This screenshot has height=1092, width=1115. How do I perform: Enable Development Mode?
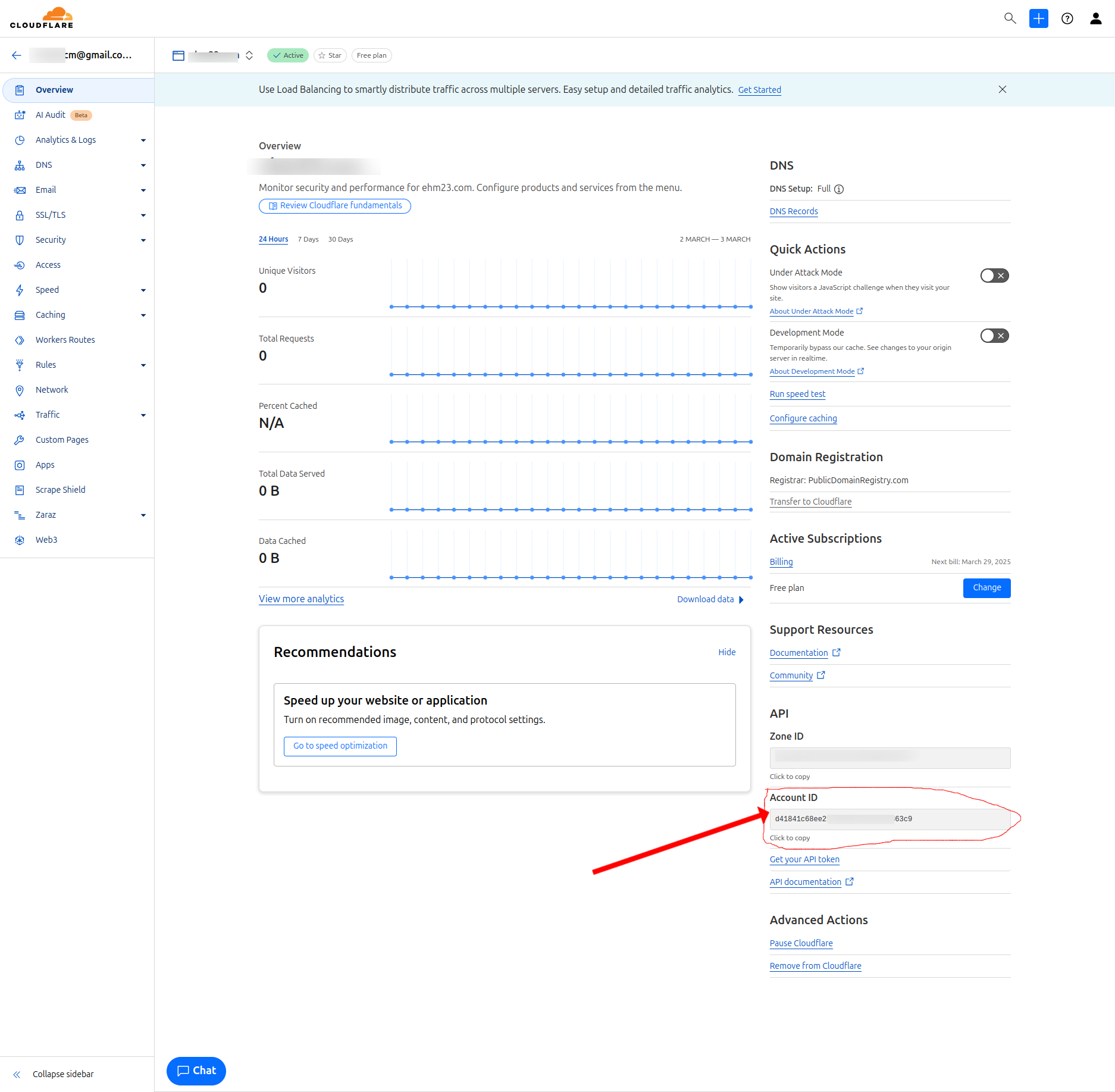[994, 336]
